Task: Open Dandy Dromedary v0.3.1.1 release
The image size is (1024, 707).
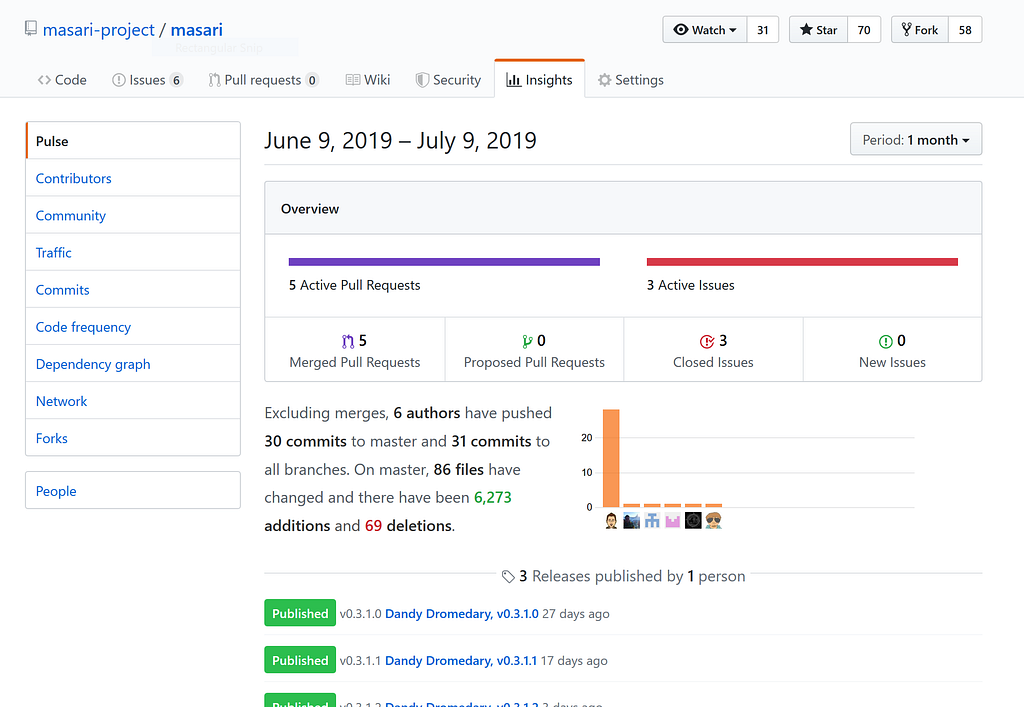Action: (x=461, y=661)
